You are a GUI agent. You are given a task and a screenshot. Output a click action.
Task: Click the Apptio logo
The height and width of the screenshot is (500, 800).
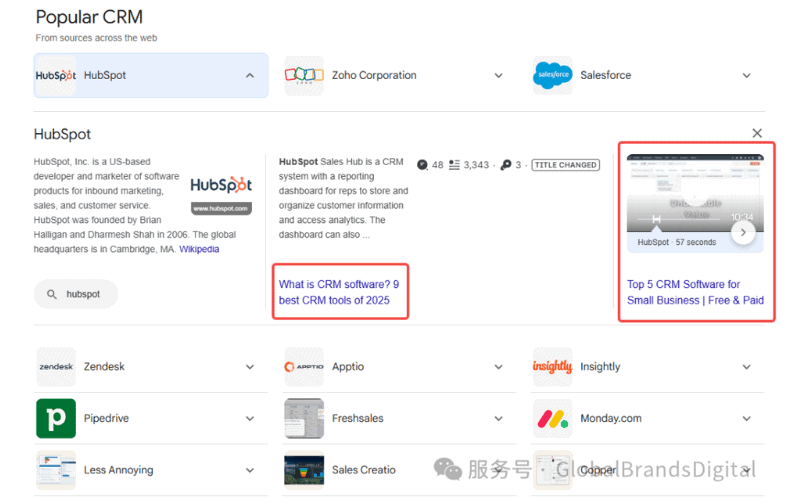point(304,367)
